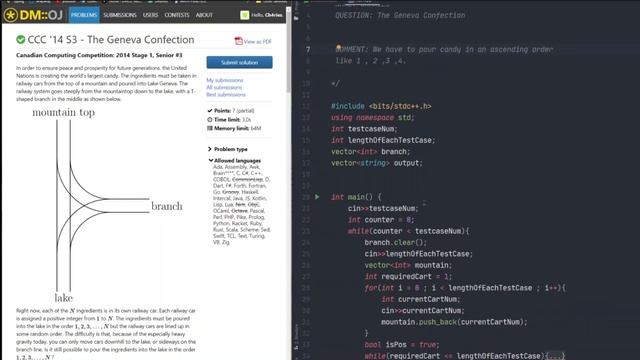This screenshot has height=360, width=640.
Task: Open the About nav item
Action: coord(204,15)
